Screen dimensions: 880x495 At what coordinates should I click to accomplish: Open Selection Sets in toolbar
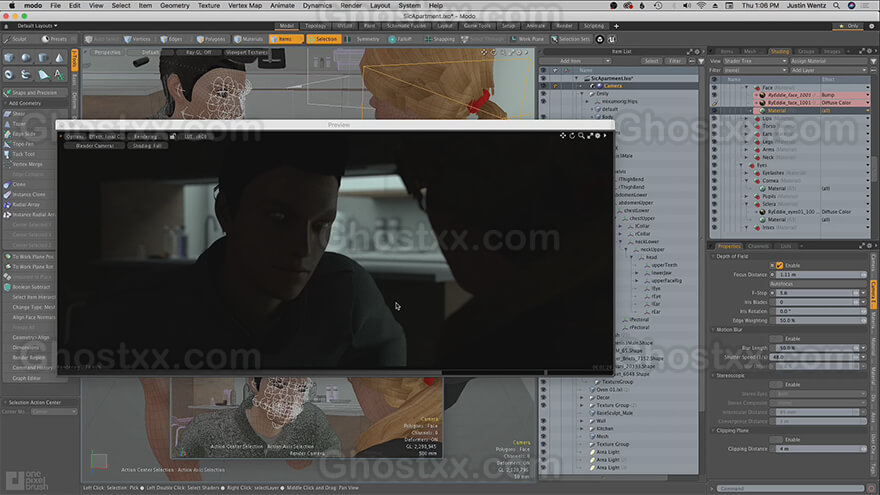pyautogui.click(x=571, y=39)
